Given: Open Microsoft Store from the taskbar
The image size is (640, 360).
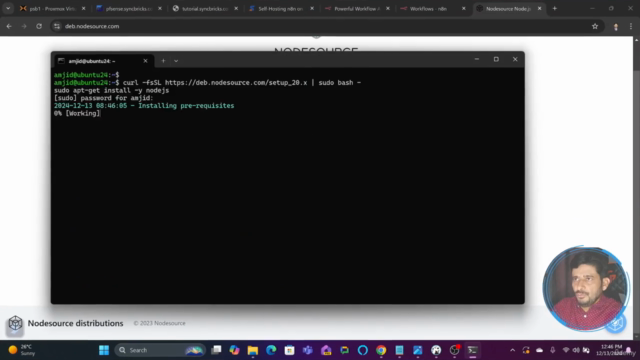Looking at the screenshot, I should 289,350.
